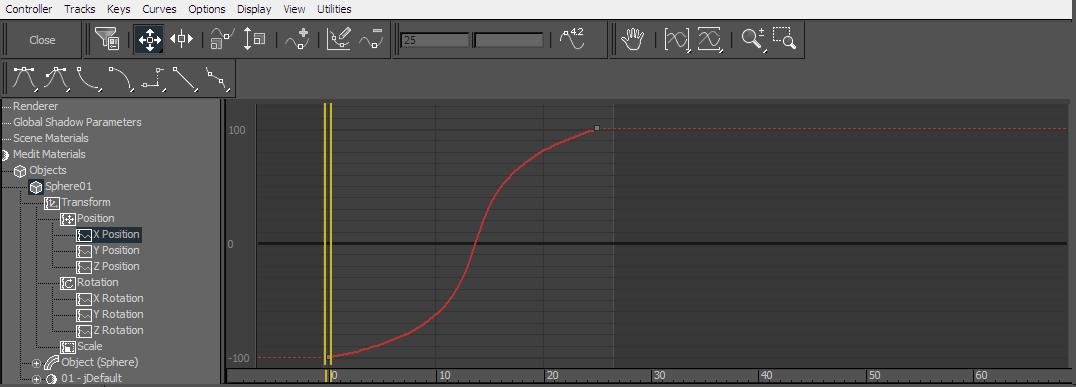Expand the 01 - jDefault material node
The height and width of the screenshot is (387, 1076).
(x=36, y=379)
